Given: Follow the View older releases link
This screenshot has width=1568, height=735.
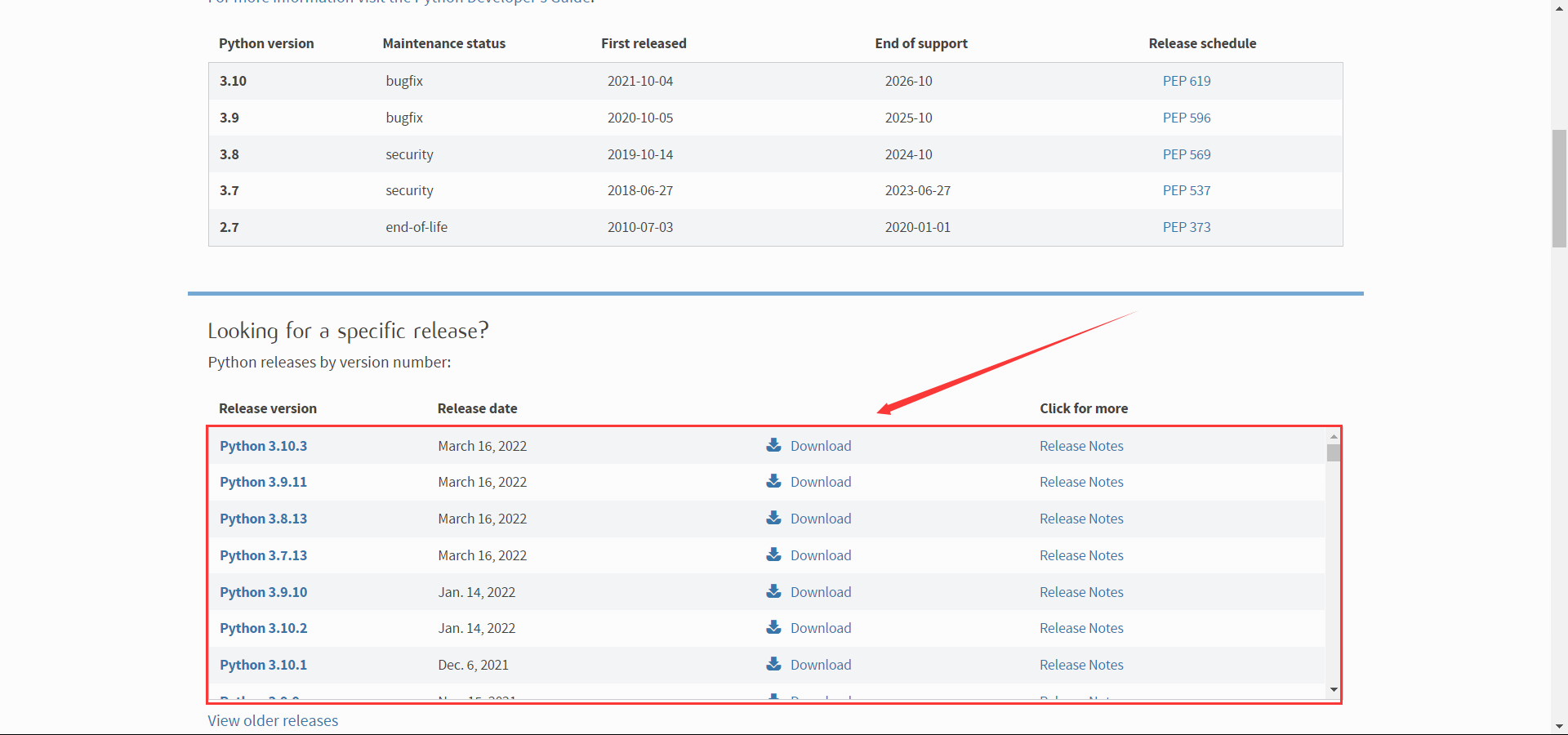Looking at the screenshot, I should [273, 720].
